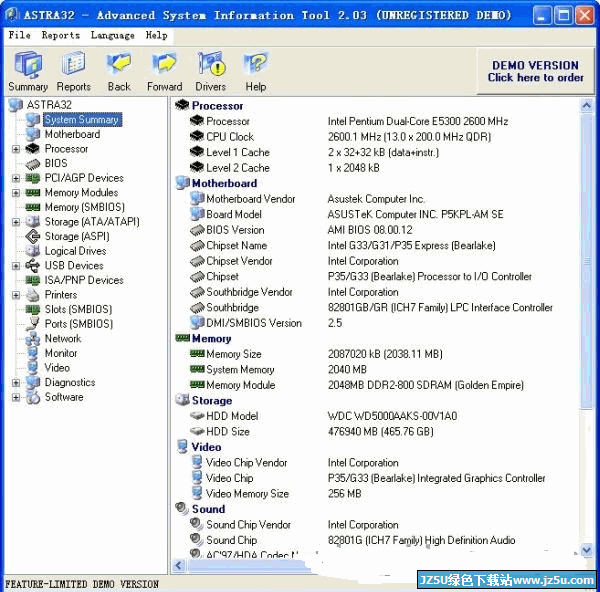The height and width of the screenshot is (592, 600).
Task: Click the Logical Drives icon in tree
Action: [x=33, y=251]
